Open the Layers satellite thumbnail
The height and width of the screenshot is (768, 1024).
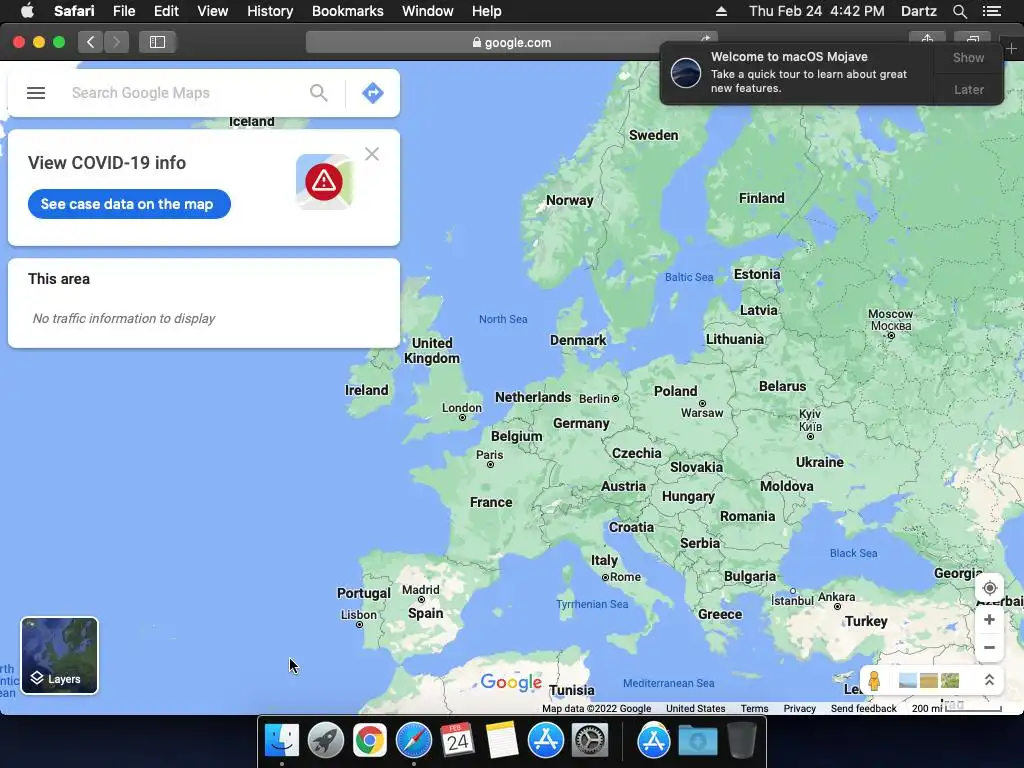59,655
